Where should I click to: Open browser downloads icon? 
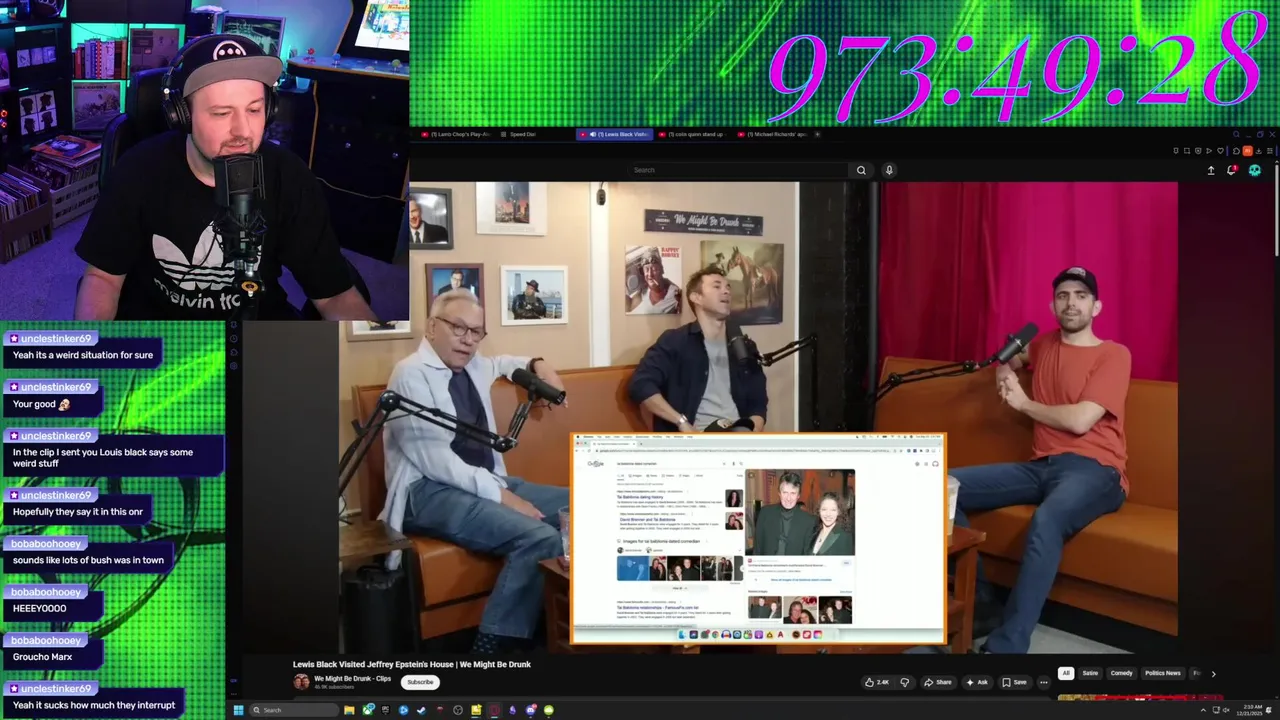[x=1258, y=151]
